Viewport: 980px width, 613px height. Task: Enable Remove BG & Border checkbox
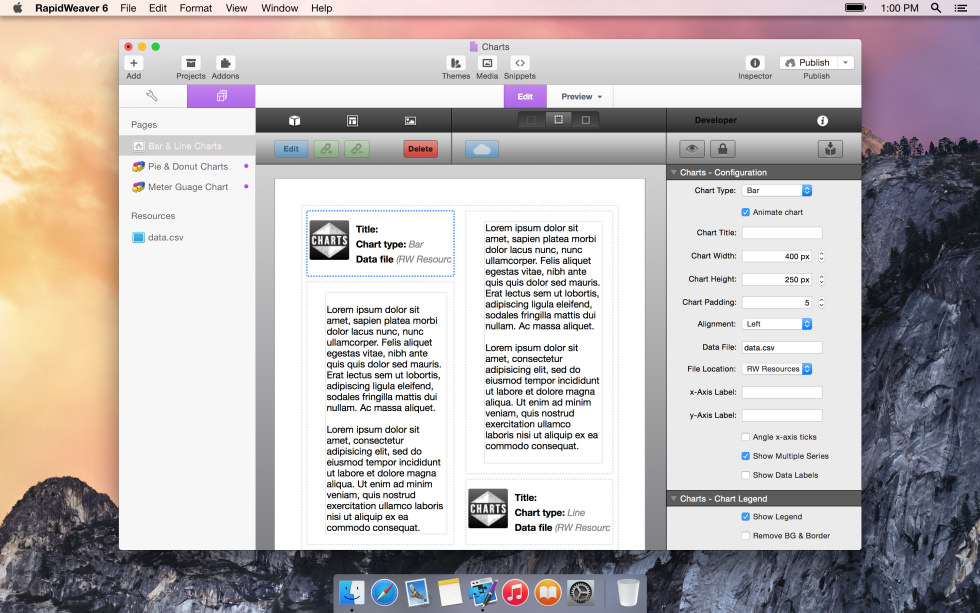point(746,536)
